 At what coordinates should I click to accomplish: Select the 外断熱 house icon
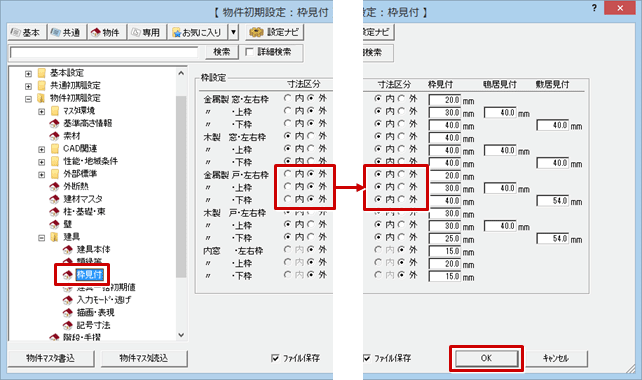coord(54,186)
